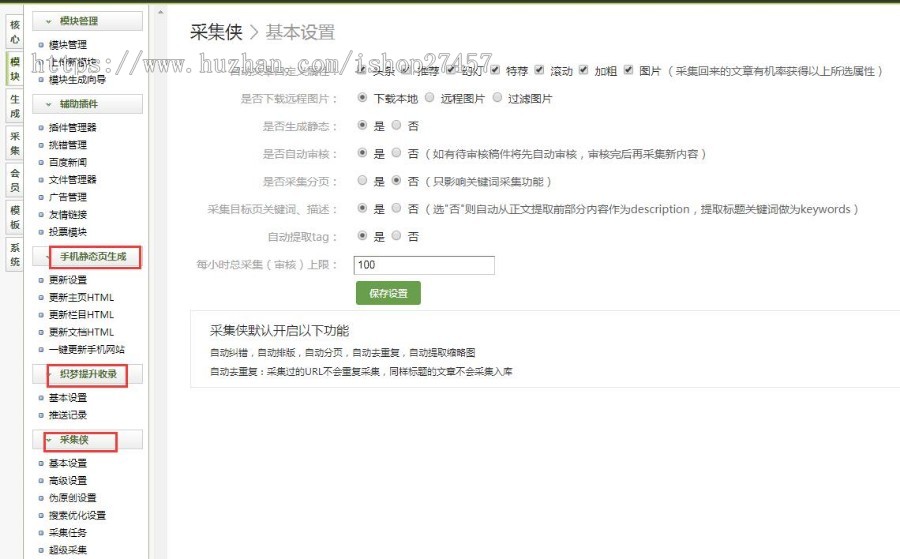The image size is (900, 559).
Task: Open 更新文档HTML in the sidebar
Action: click(x=82, y=332)
